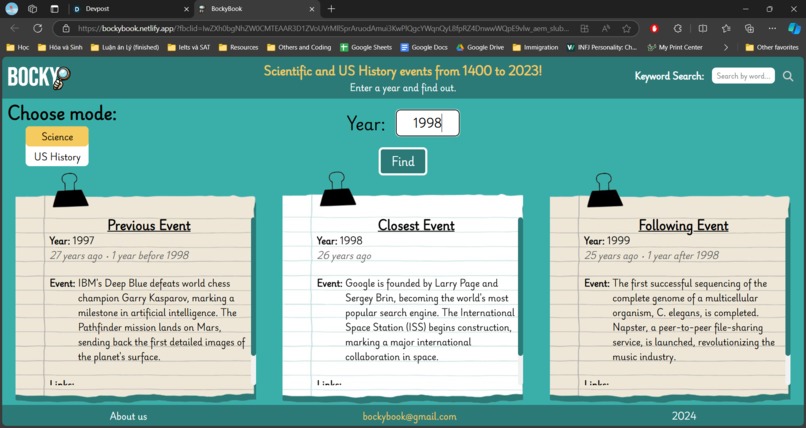806x428 pixels.
Task: Click the red Opera-style extension icon
Action: [654, 29]
